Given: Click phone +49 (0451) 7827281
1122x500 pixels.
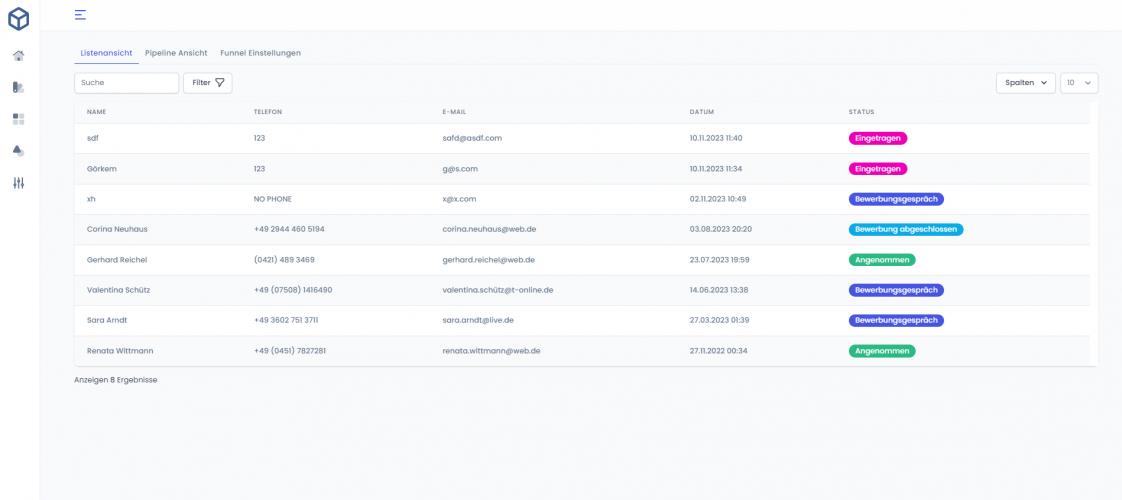Looking at the screenshot, I should coord(290,351).
